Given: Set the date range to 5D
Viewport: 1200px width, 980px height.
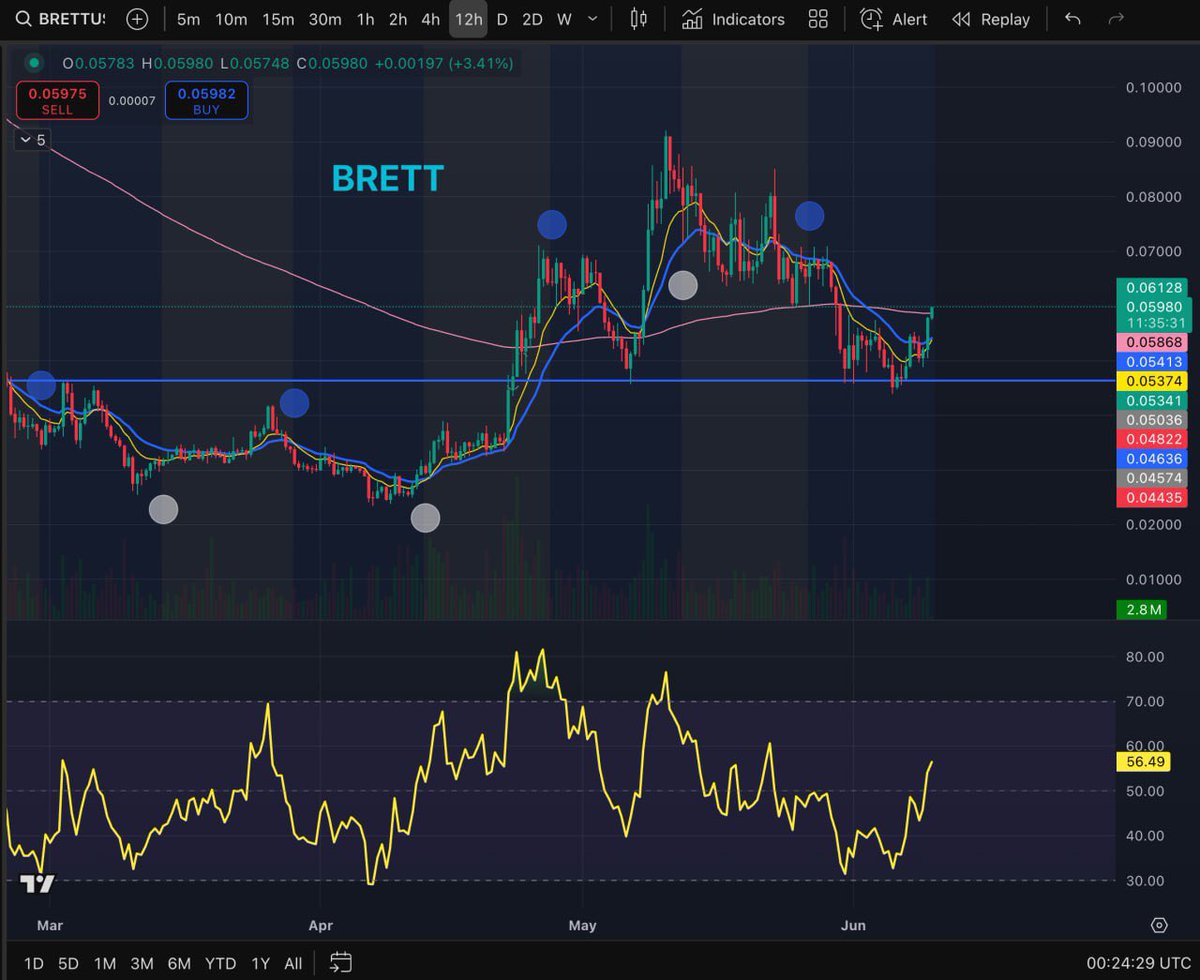Looking at the screenshot, I should 68,963.
